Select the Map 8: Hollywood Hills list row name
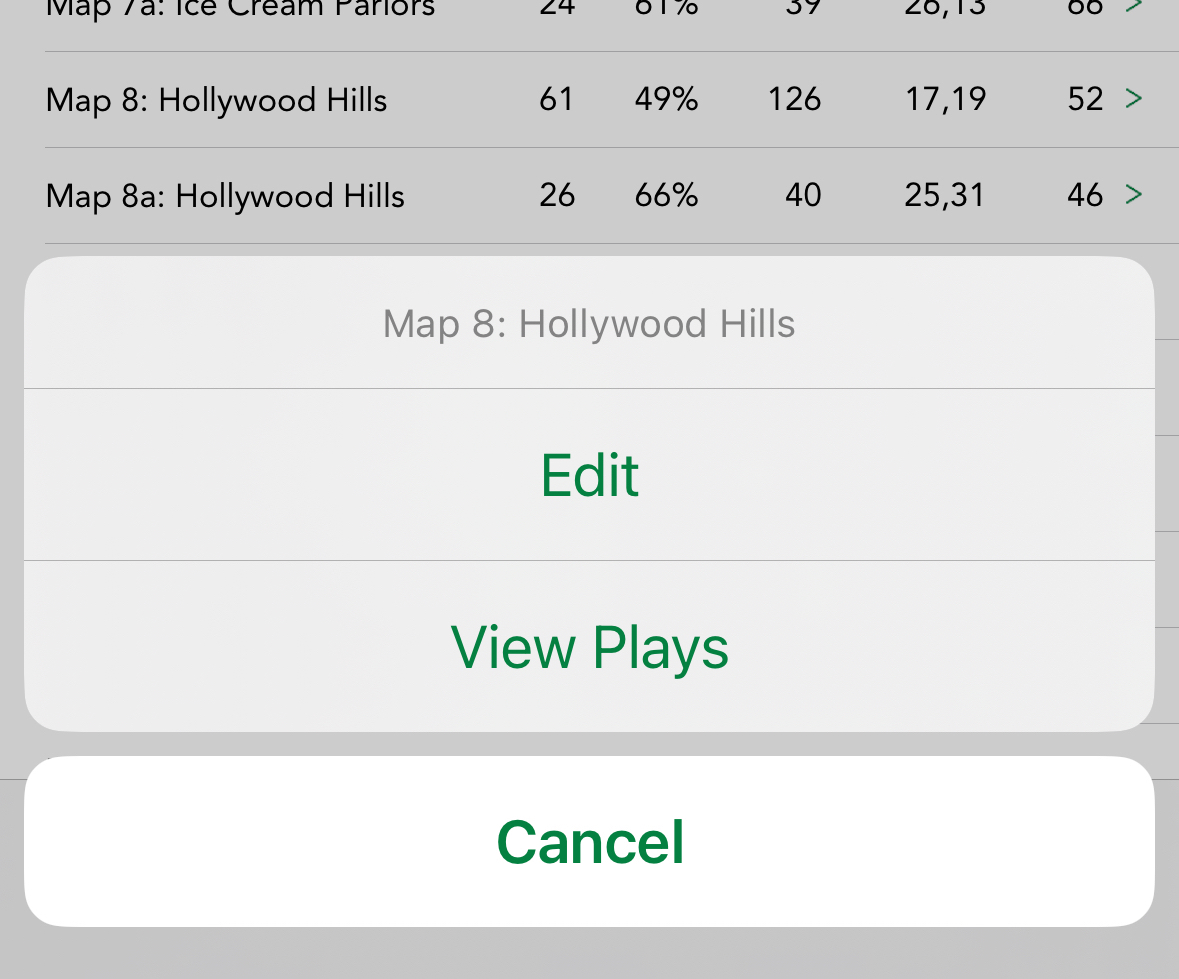Image resolution: width=1179 pixels, height=979 pixels. pos(216,100)
